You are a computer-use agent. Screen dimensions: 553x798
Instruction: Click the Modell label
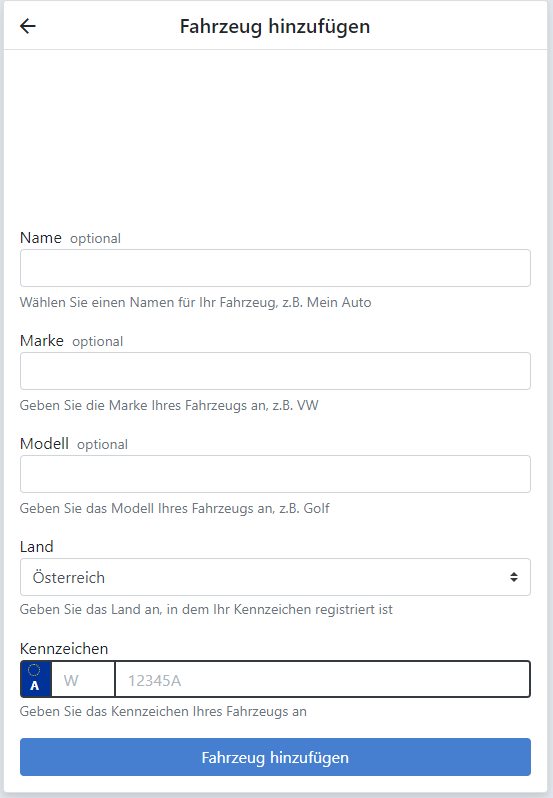(44, 444)
